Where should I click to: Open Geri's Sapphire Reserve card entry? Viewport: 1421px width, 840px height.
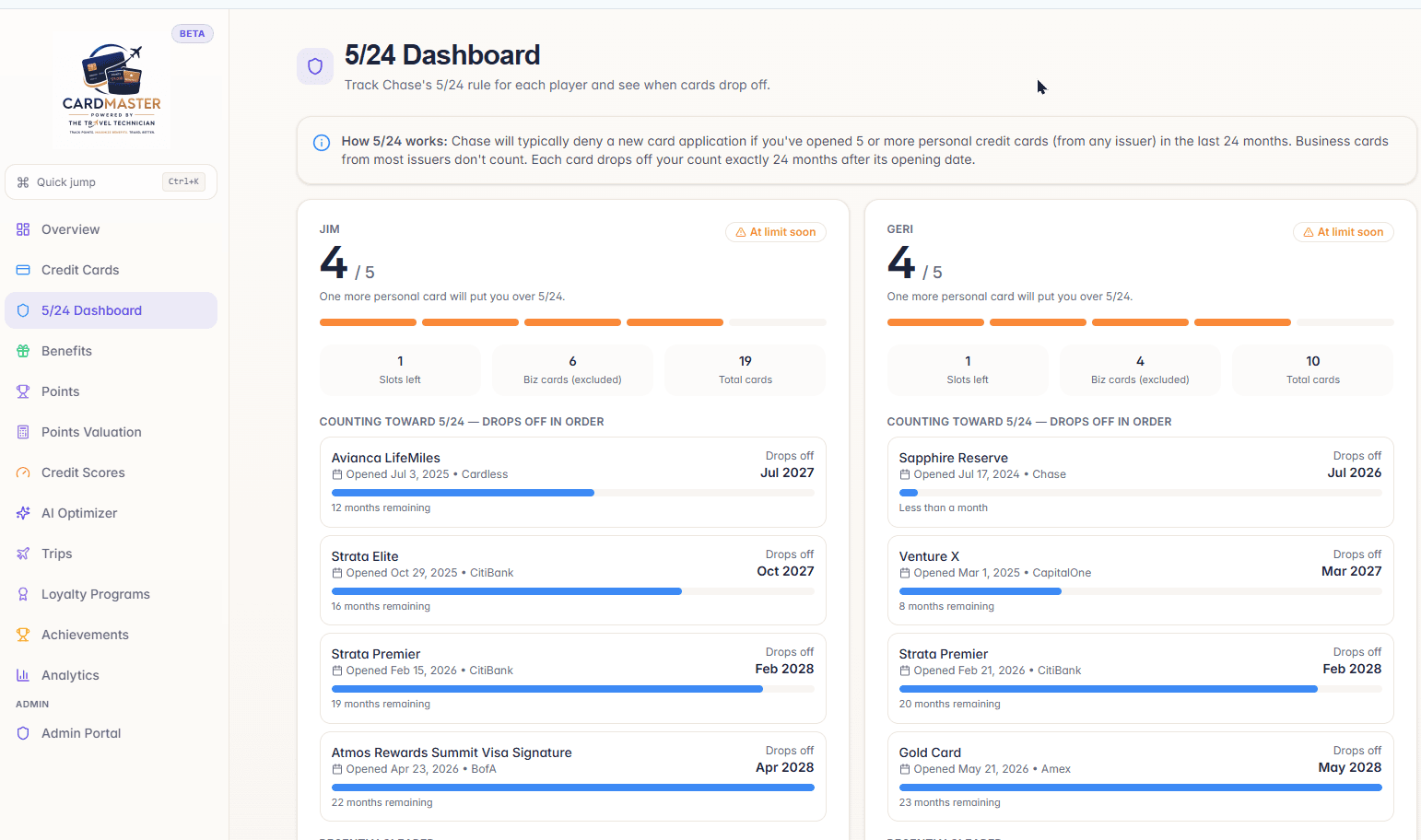1140,482
